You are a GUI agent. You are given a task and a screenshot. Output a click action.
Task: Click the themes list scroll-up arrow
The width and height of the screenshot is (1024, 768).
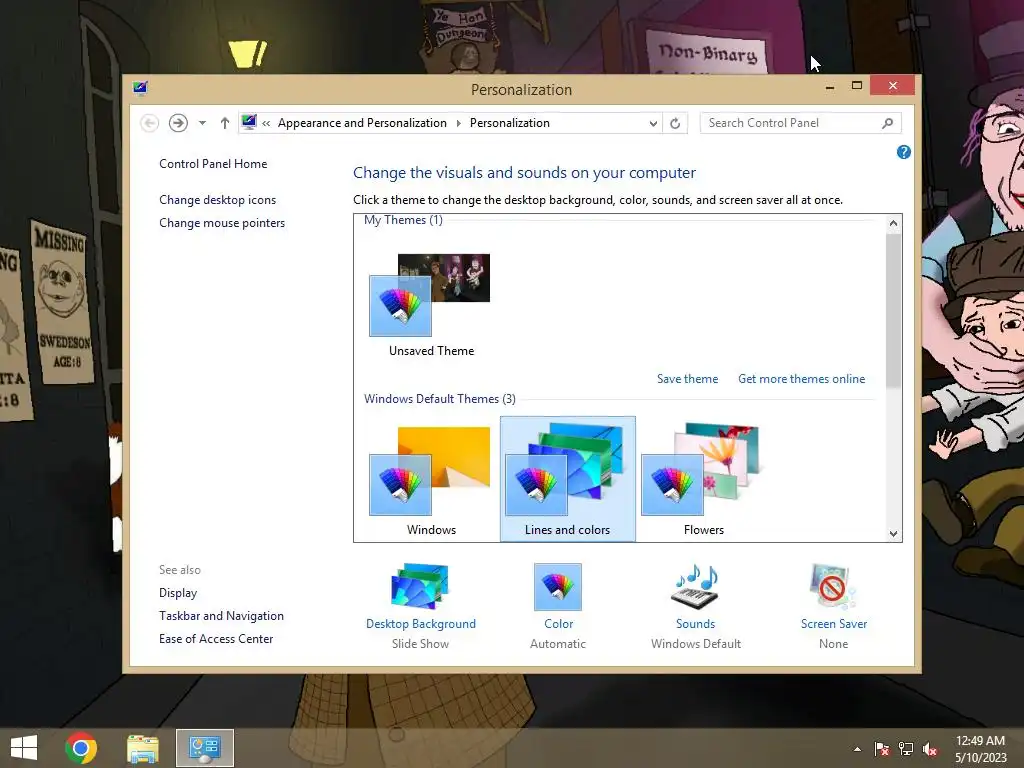(893, 223)
